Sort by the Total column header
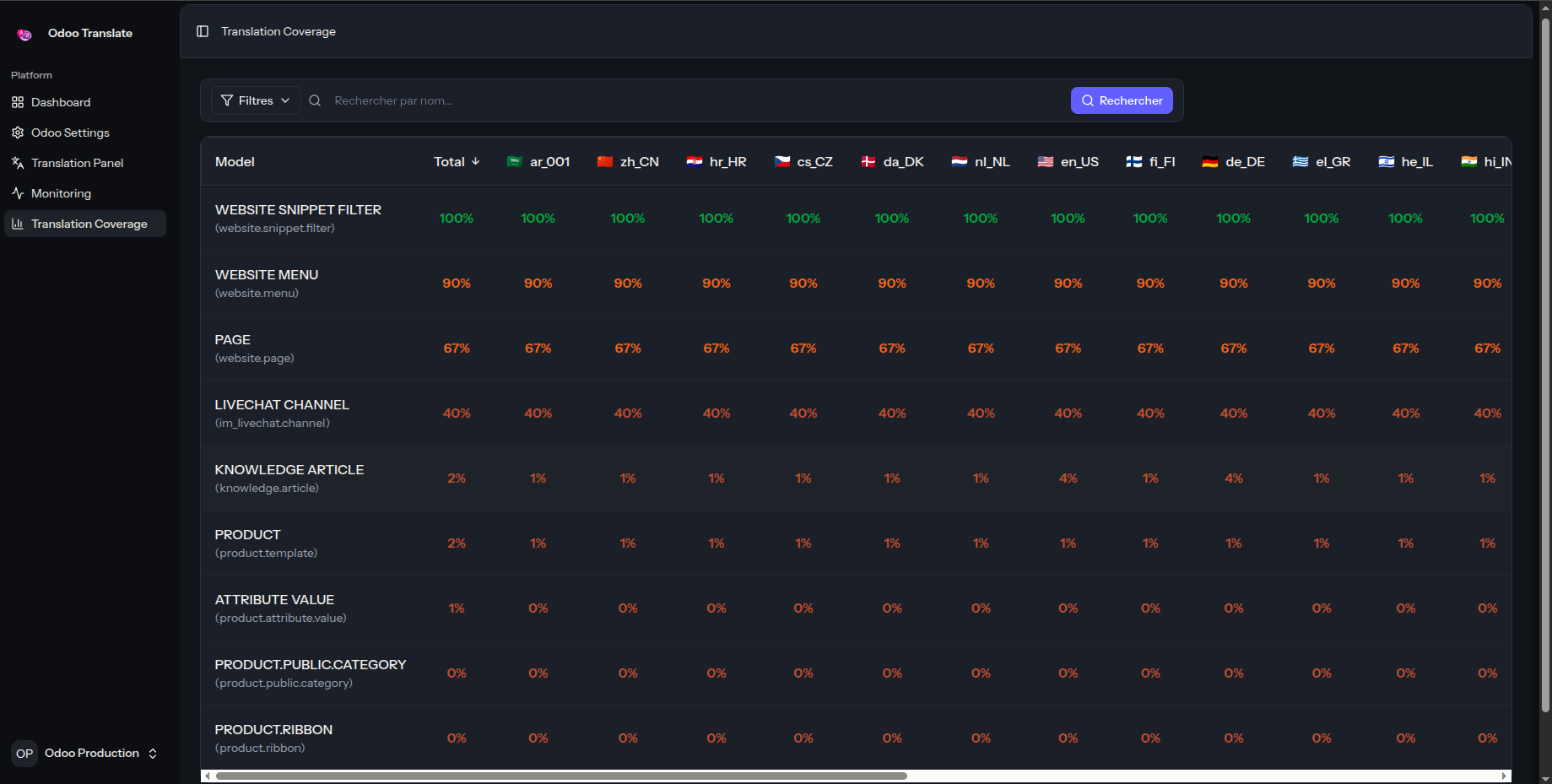Viewport: 1552px width, 784px height. (x=457, y=161)
